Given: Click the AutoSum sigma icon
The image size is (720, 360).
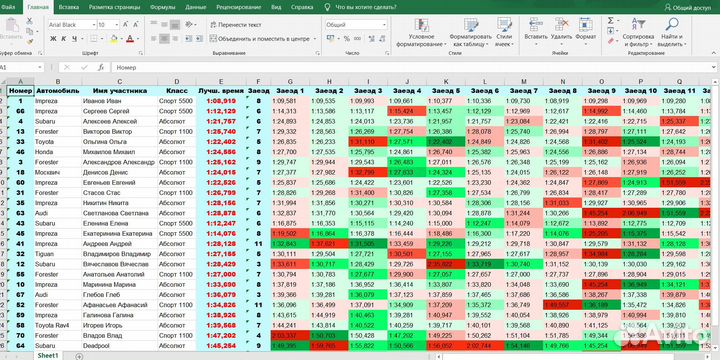Looking at the screenshot, I should coord(611,21).
